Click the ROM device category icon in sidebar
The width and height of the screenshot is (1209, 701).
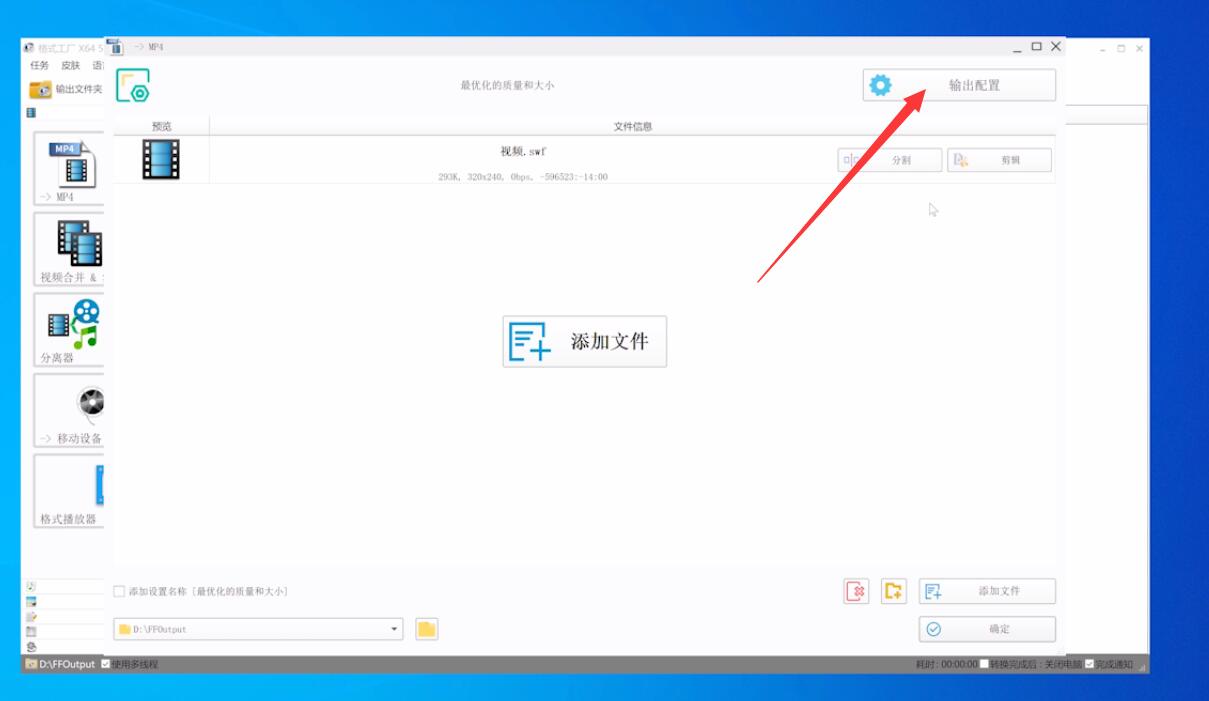click(31, 631)
